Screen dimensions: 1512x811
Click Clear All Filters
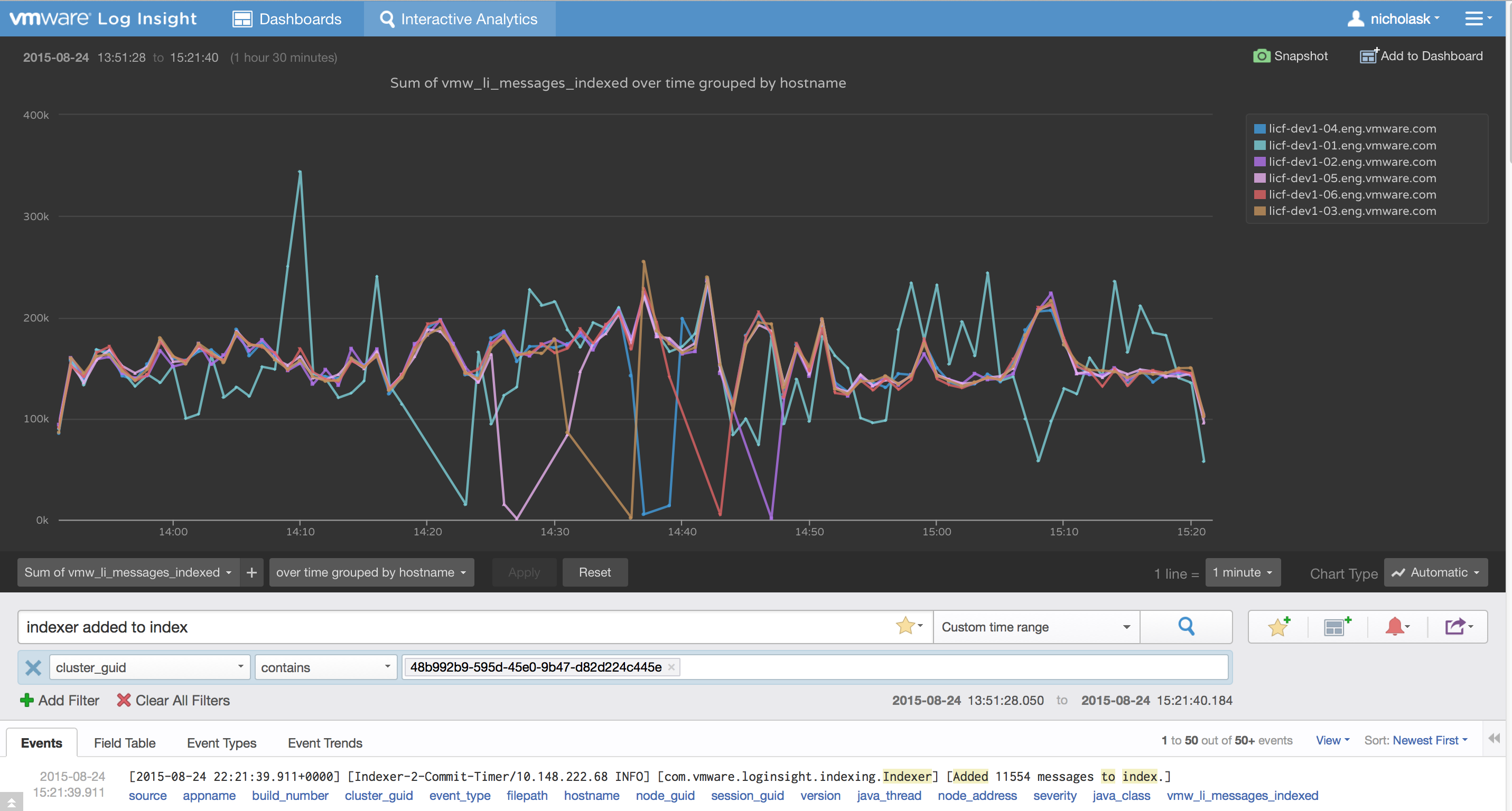tap(173, 700)
